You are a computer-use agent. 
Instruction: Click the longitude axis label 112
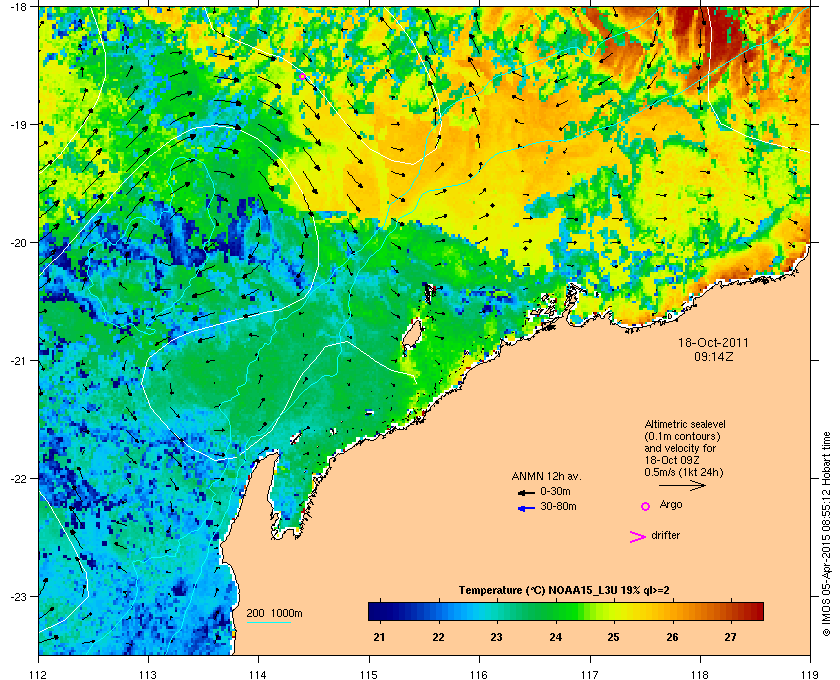[x=39, y=674]
